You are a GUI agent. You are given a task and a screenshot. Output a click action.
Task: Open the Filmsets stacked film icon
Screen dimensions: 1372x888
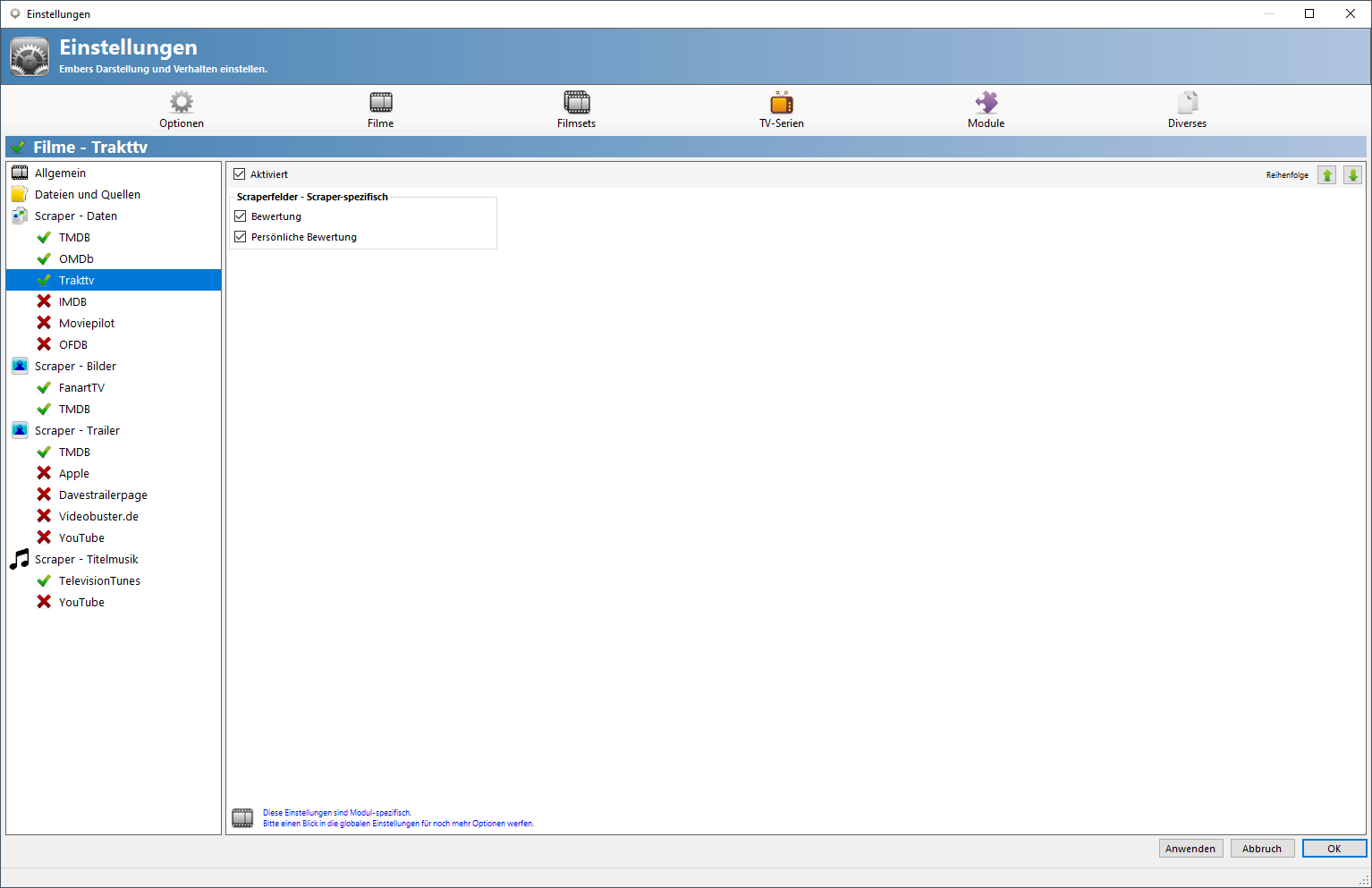click(x=577, y=102)
